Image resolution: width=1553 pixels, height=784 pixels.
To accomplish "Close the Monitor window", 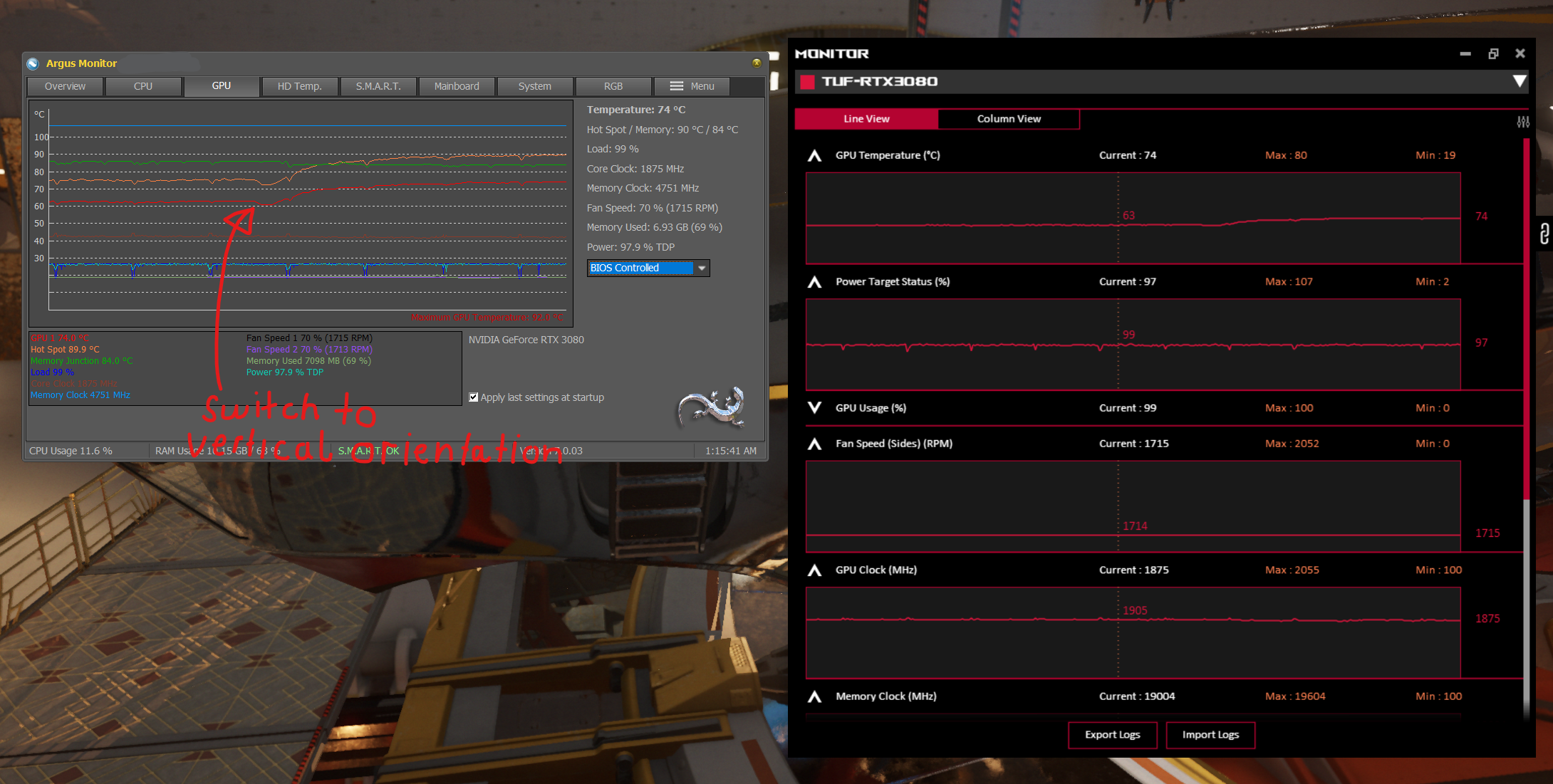I will pyautogui.click(x=1520, y=53).
